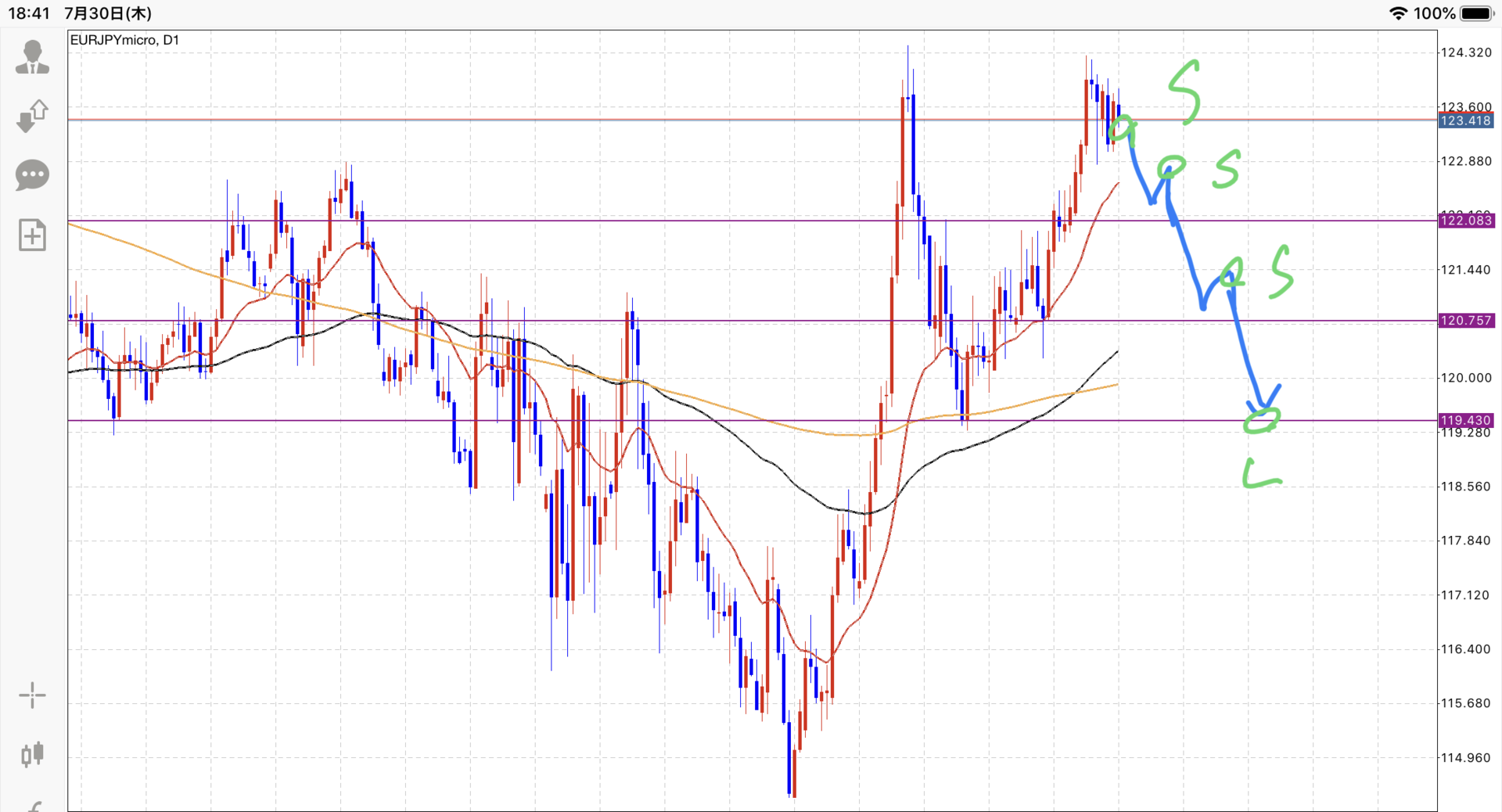The width and height of the screenshot is (1502, 812).
Task: Select the 120.757 purple level label
Action: coord(1466,321)
